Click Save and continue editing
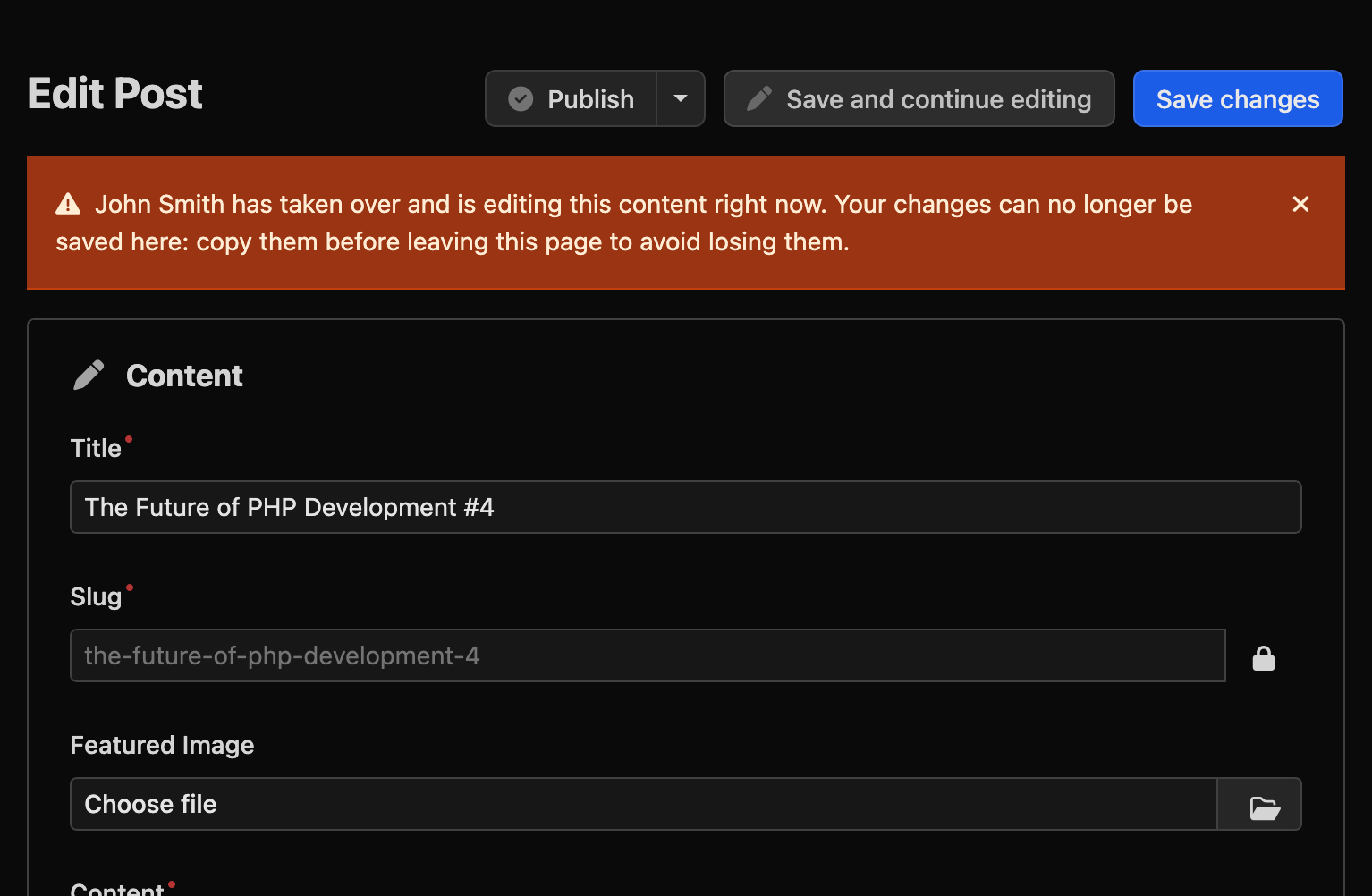The width and height of the screenshot is (1372, 896). coord(919,98)
